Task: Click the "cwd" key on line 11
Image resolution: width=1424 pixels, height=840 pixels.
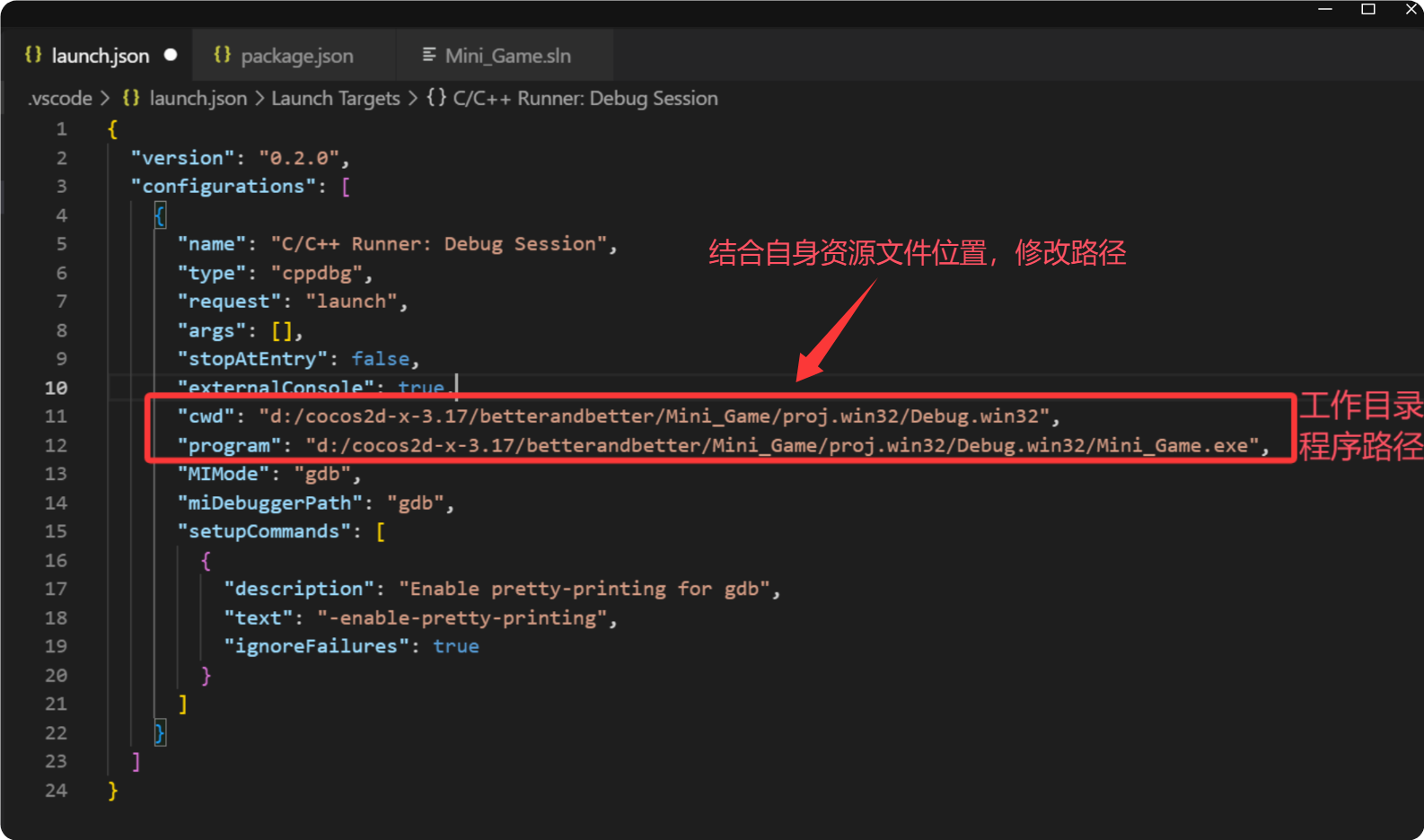Action: click(206, 416)
